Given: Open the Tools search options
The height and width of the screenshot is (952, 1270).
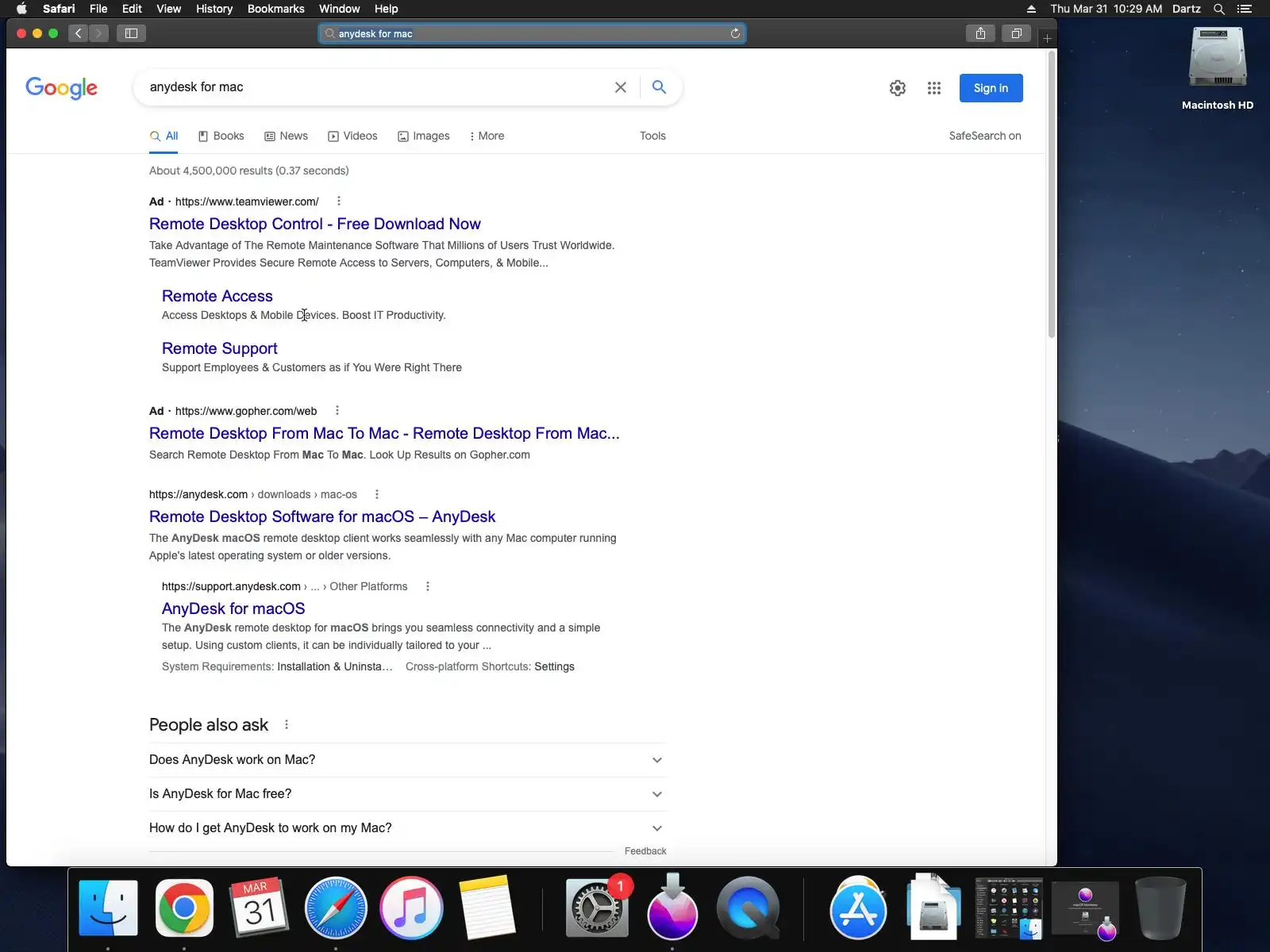Looking at the screenshot, I should click(x=652, y=136).
